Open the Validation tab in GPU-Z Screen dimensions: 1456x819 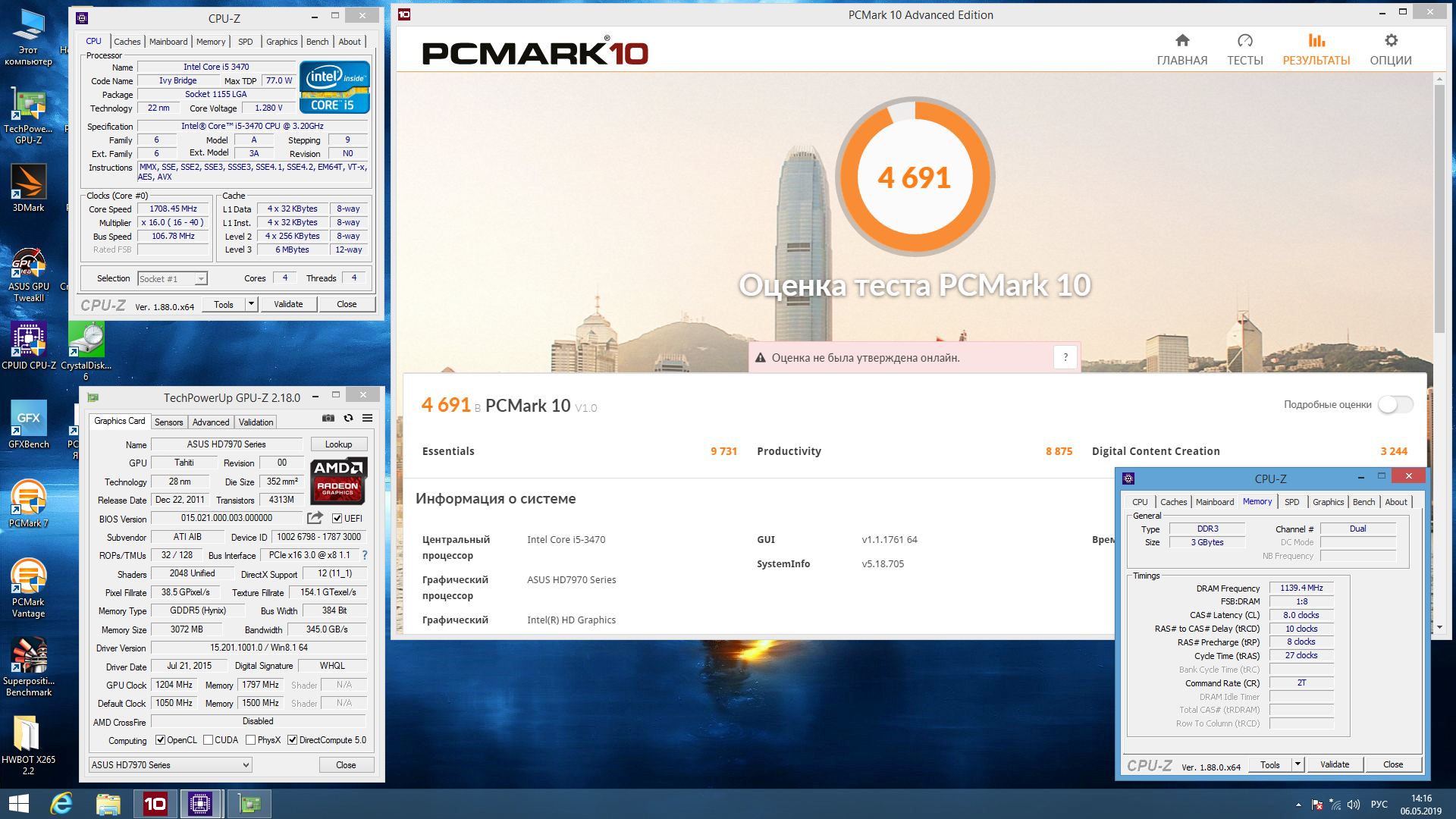256,422
